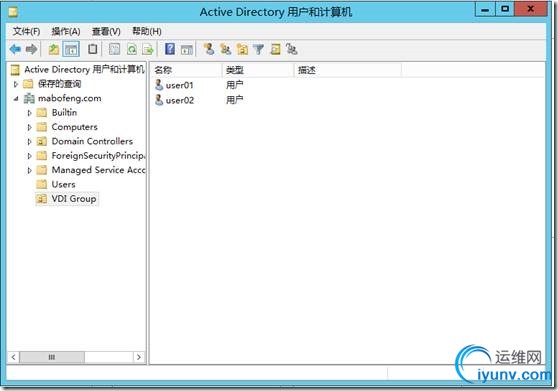This screenshot has width=558, height=391.
Task: Expand the Domain Controllers node
Action: (30, 142)
